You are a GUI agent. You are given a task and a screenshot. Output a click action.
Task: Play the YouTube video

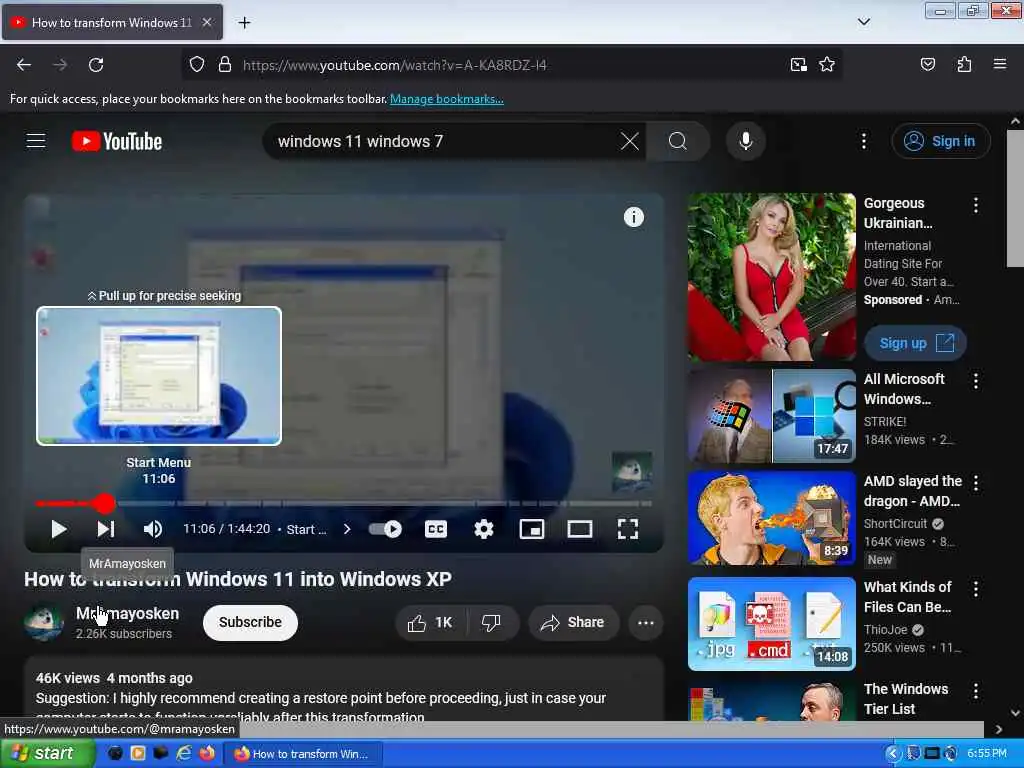tap(58, 529)
